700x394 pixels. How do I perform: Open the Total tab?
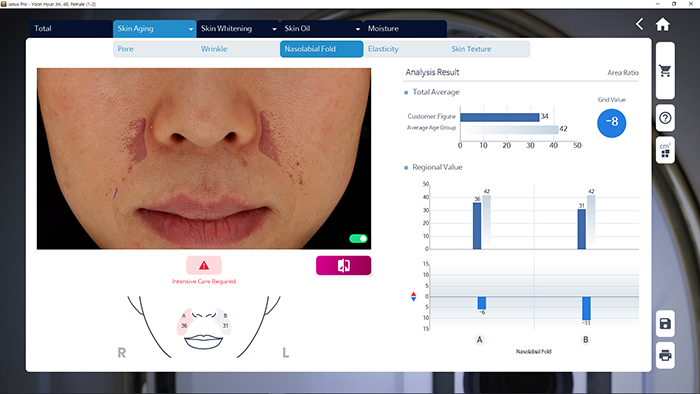(71, 29)
